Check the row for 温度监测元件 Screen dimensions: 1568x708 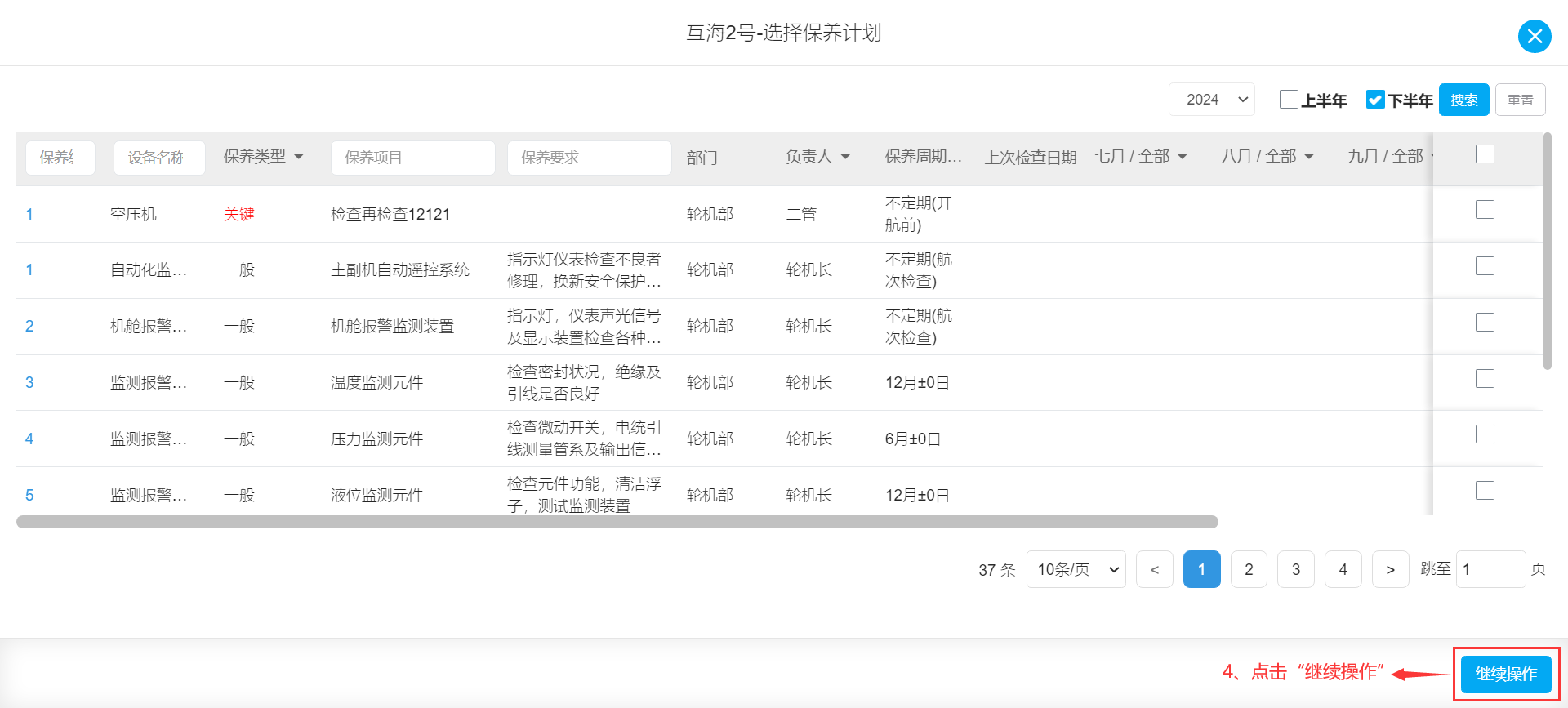[1485, 379]
